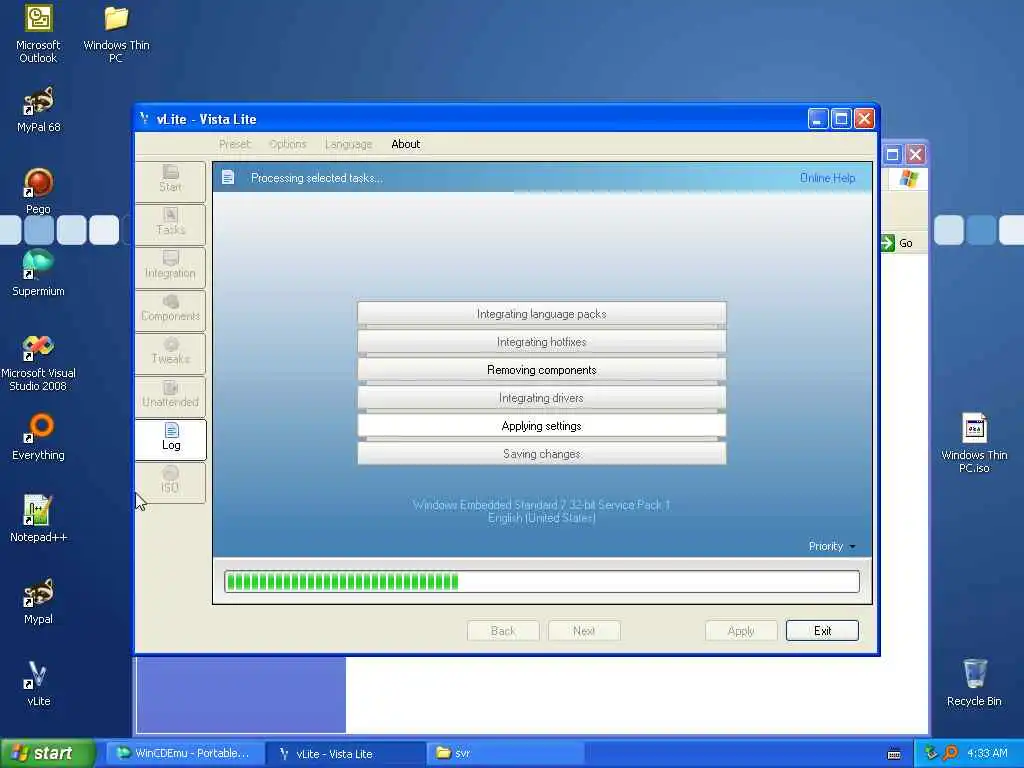Click the Integrating hotfixes step
Screen dimensions: 1024x768
coord(541,342)
